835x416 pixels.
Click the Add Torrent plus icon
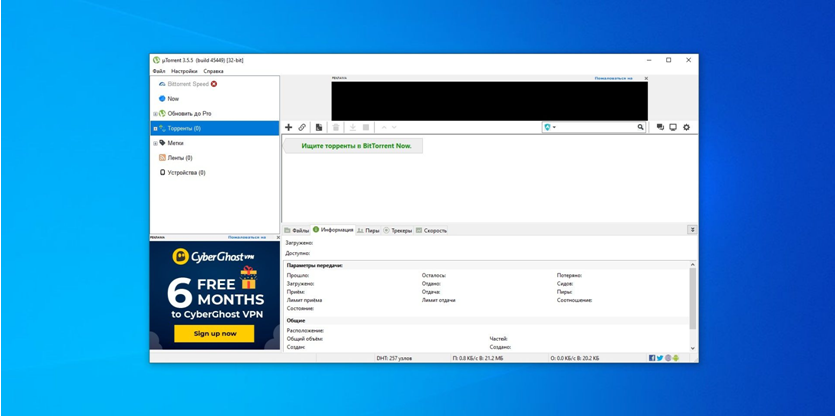[x=288, y=127]
